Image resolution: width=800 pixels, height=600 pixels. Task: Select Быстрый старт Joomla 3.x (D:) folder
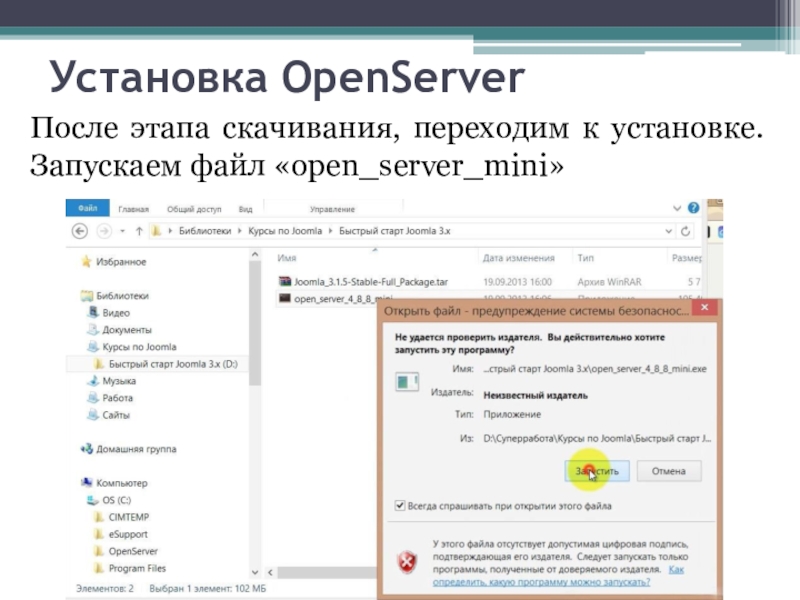173,364
